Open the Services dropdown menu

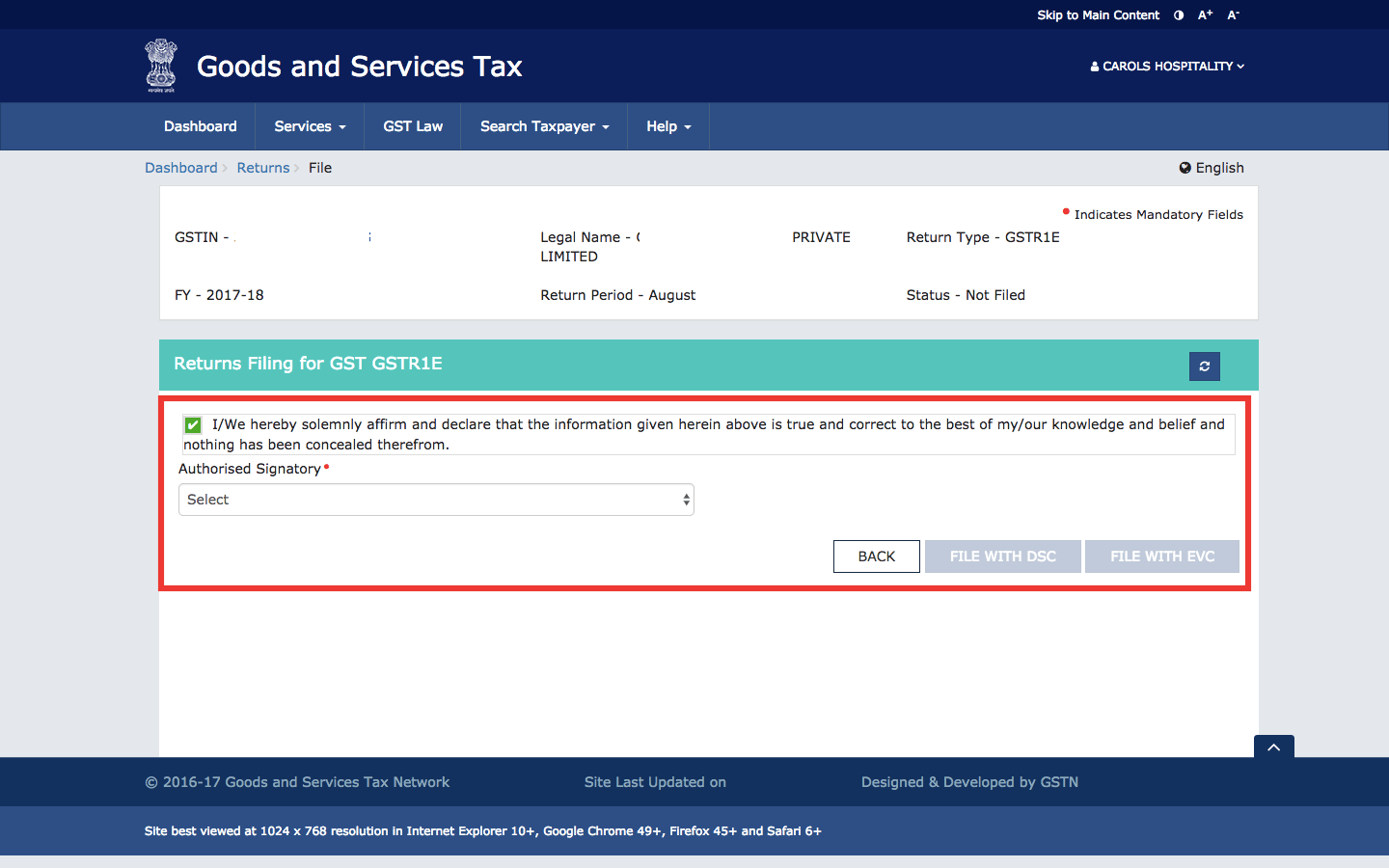[309, 126]
